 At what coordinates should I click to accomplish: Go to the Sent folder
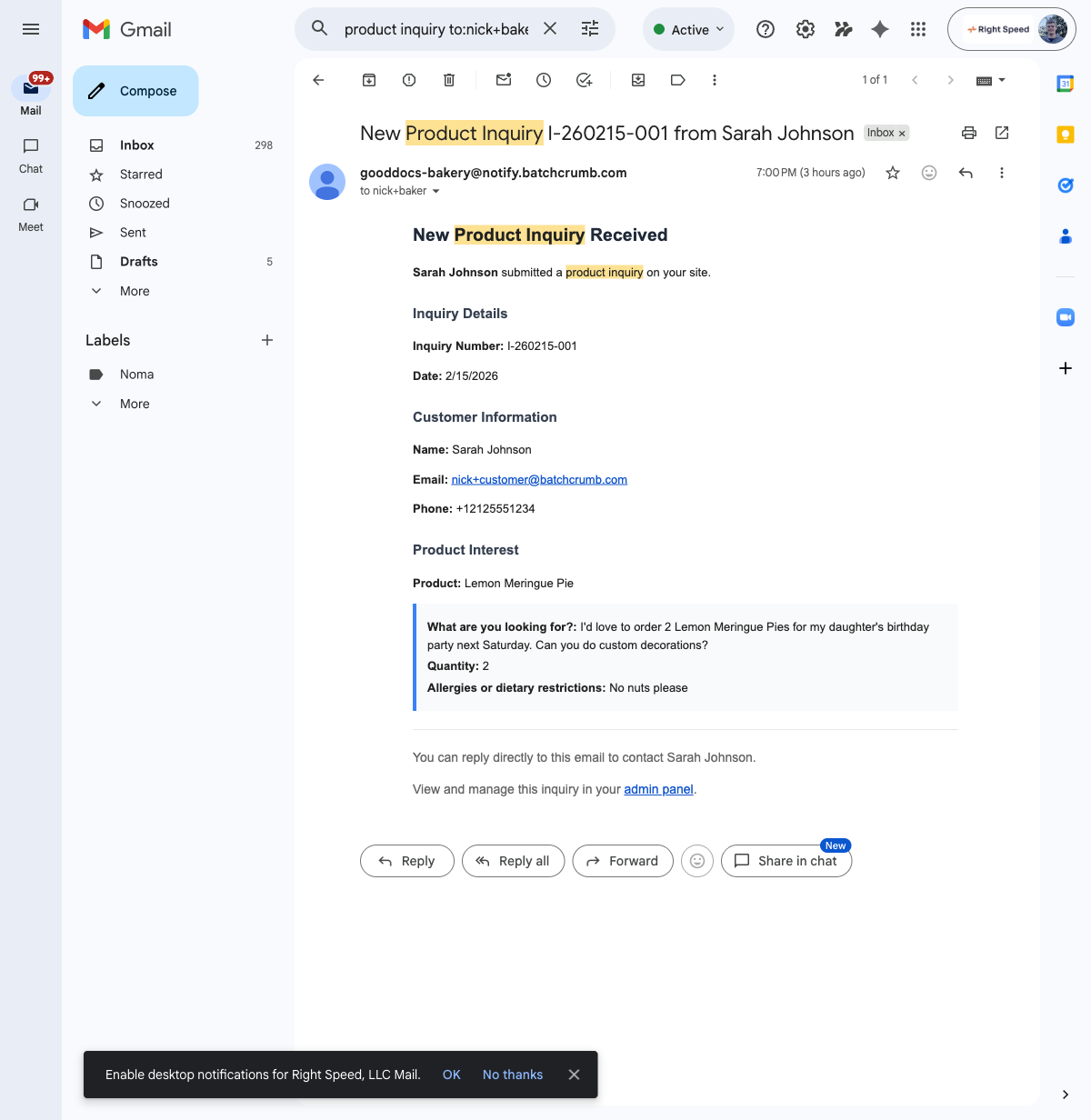tap(133, 233)
